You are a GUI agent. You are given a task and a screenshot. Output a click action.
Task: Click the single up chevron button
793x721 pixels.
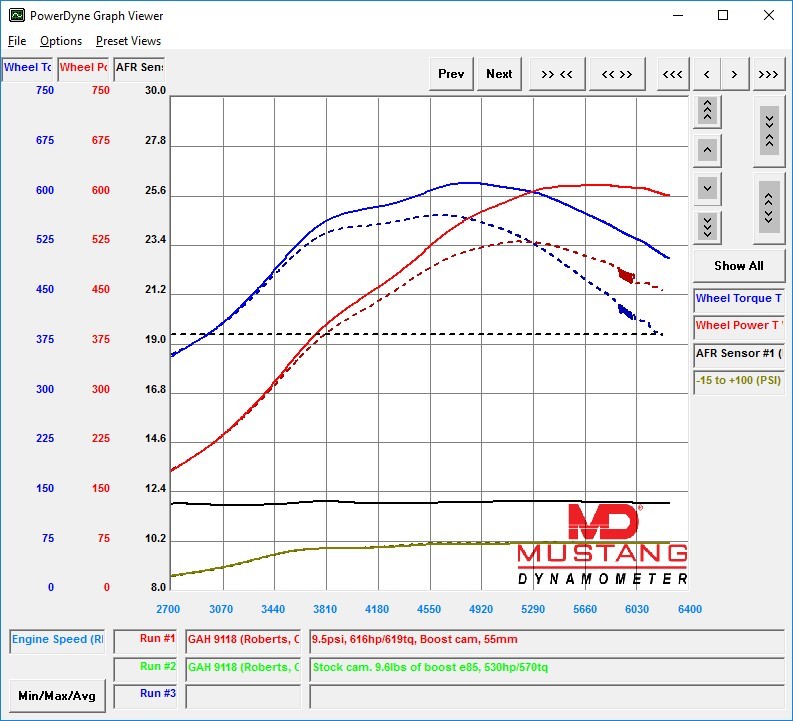click(707, 150)
